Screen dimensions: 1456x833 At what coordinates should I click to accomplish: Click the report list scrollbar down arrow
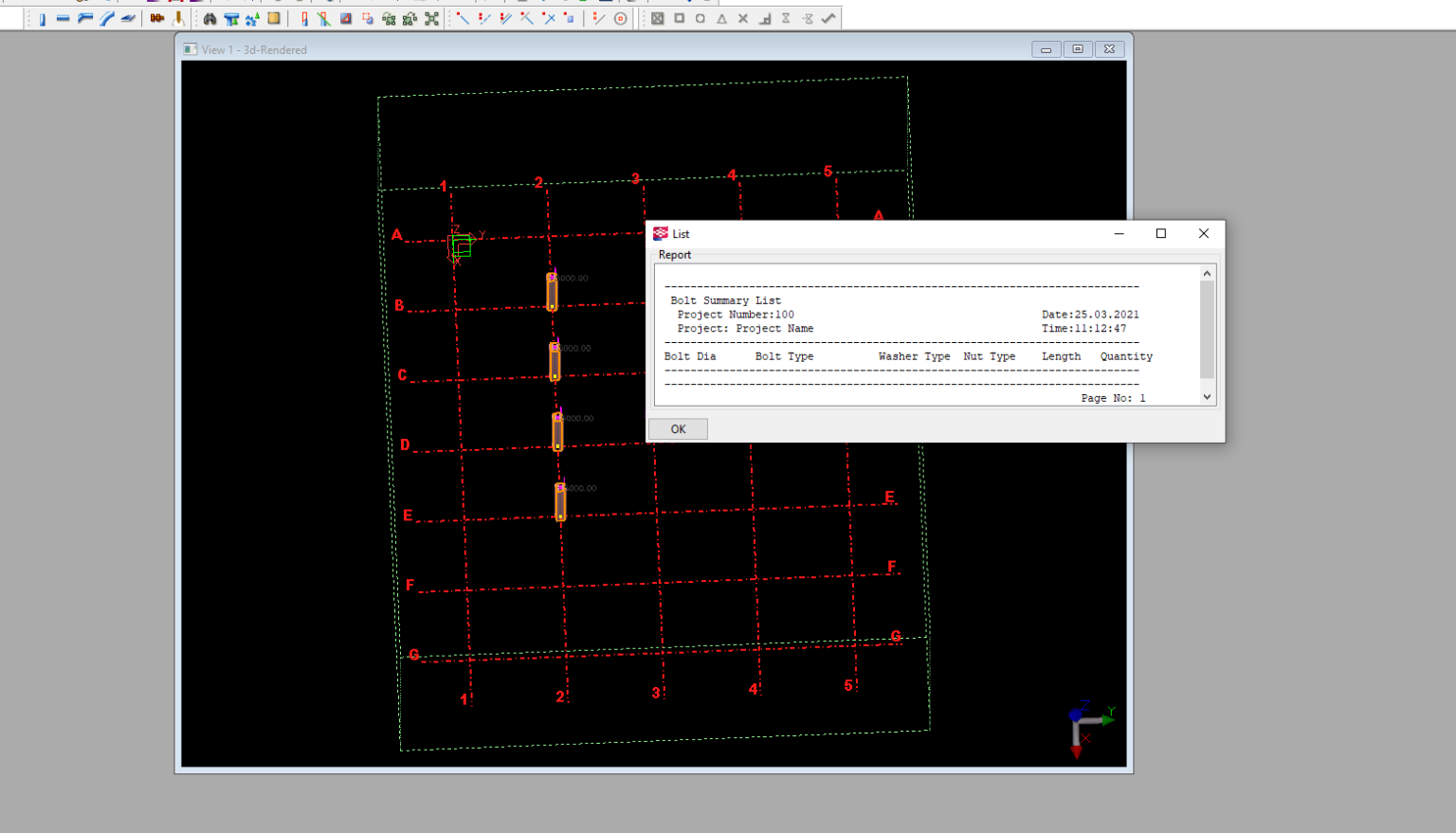(1206, 396)
